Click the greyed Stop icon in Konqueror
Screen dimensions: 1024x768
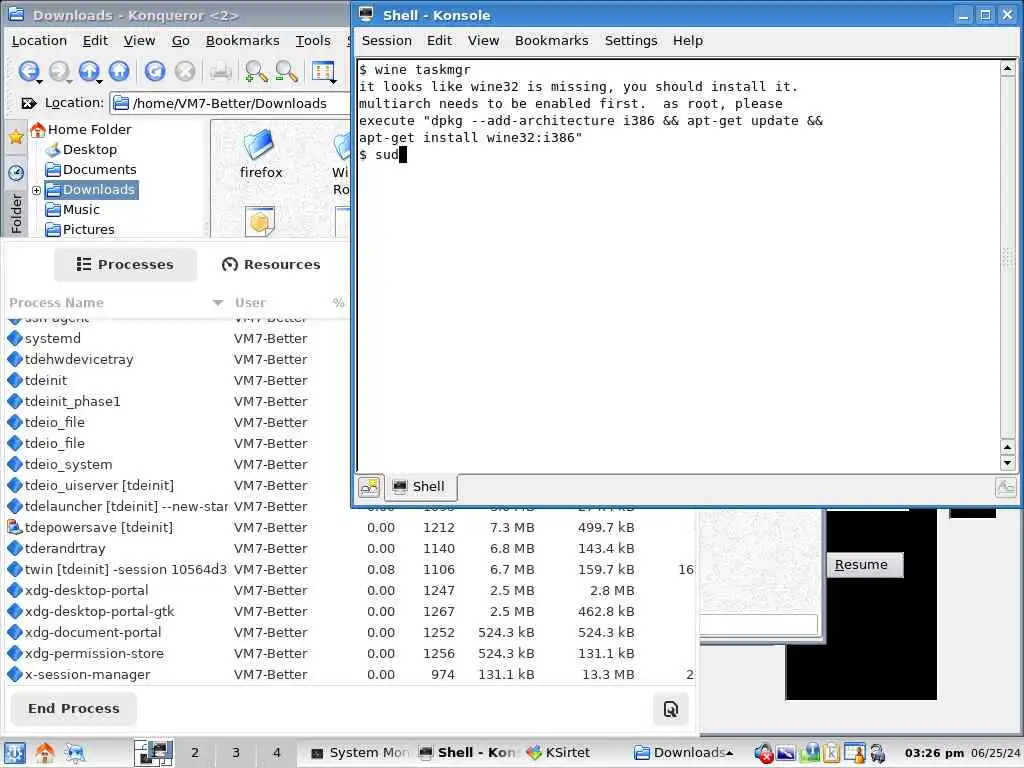click(185, 71)
